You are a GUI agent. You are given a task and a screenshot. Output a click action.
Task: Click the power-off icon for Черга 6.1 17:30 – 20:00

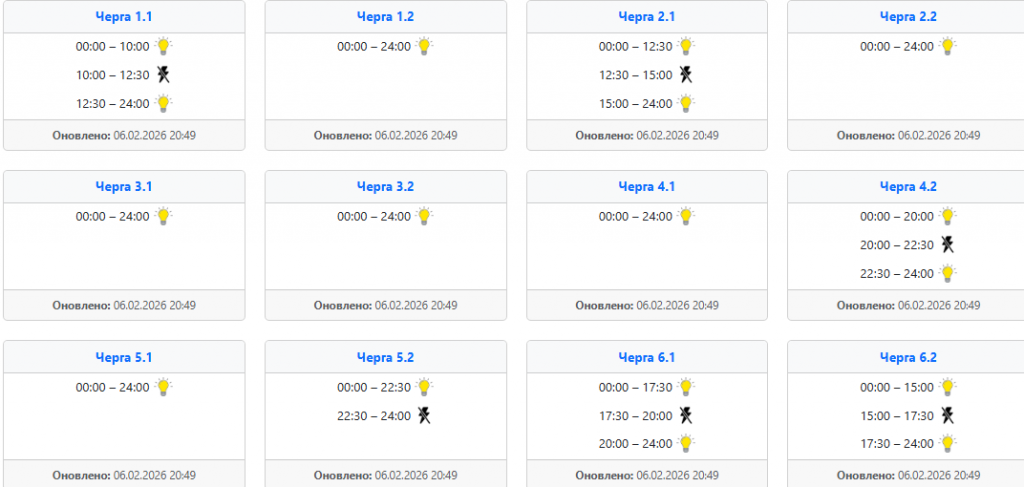click(686, 415)
